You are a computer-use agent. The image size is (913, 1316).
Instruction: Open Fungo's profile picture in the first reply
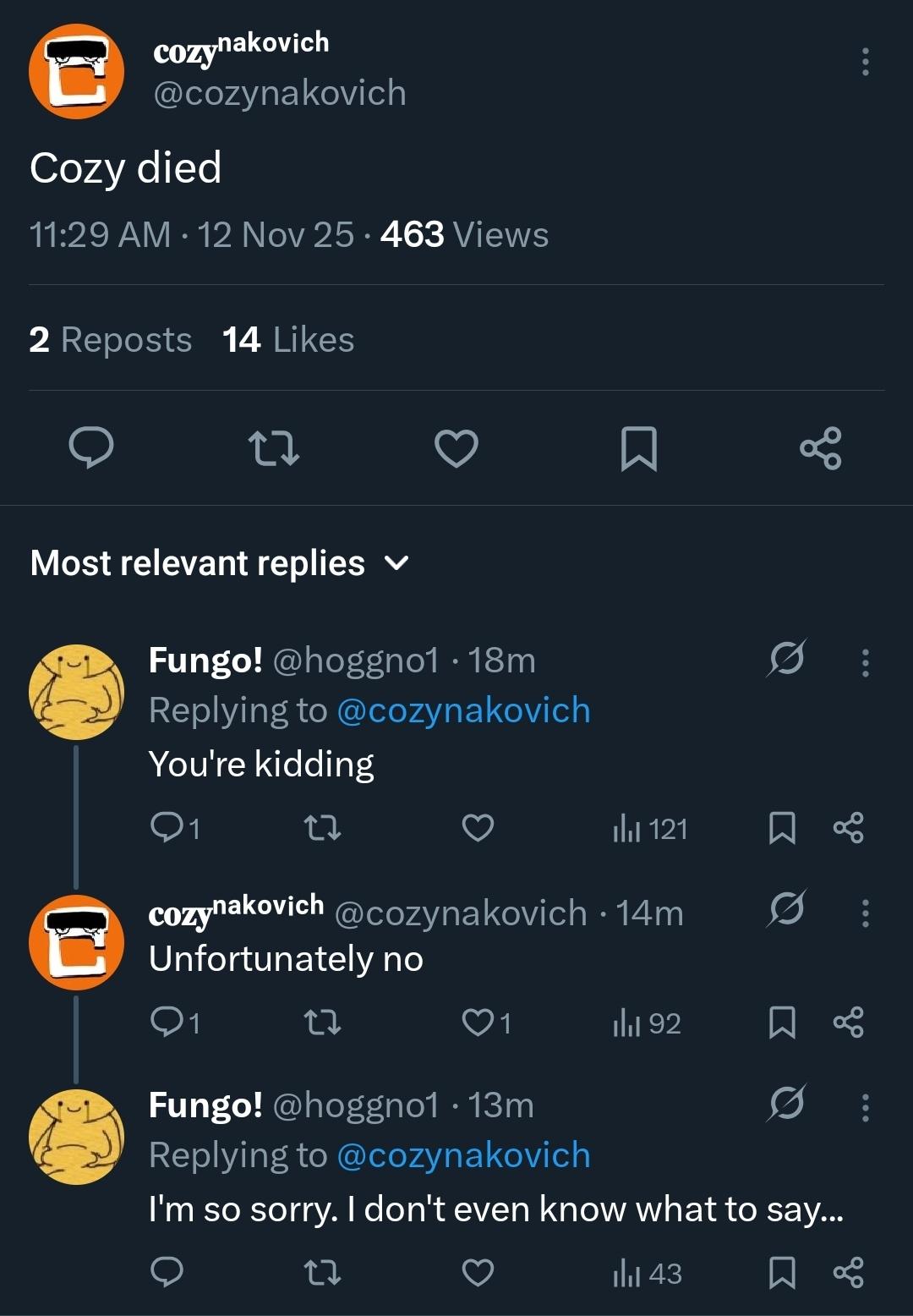[77, 693]
